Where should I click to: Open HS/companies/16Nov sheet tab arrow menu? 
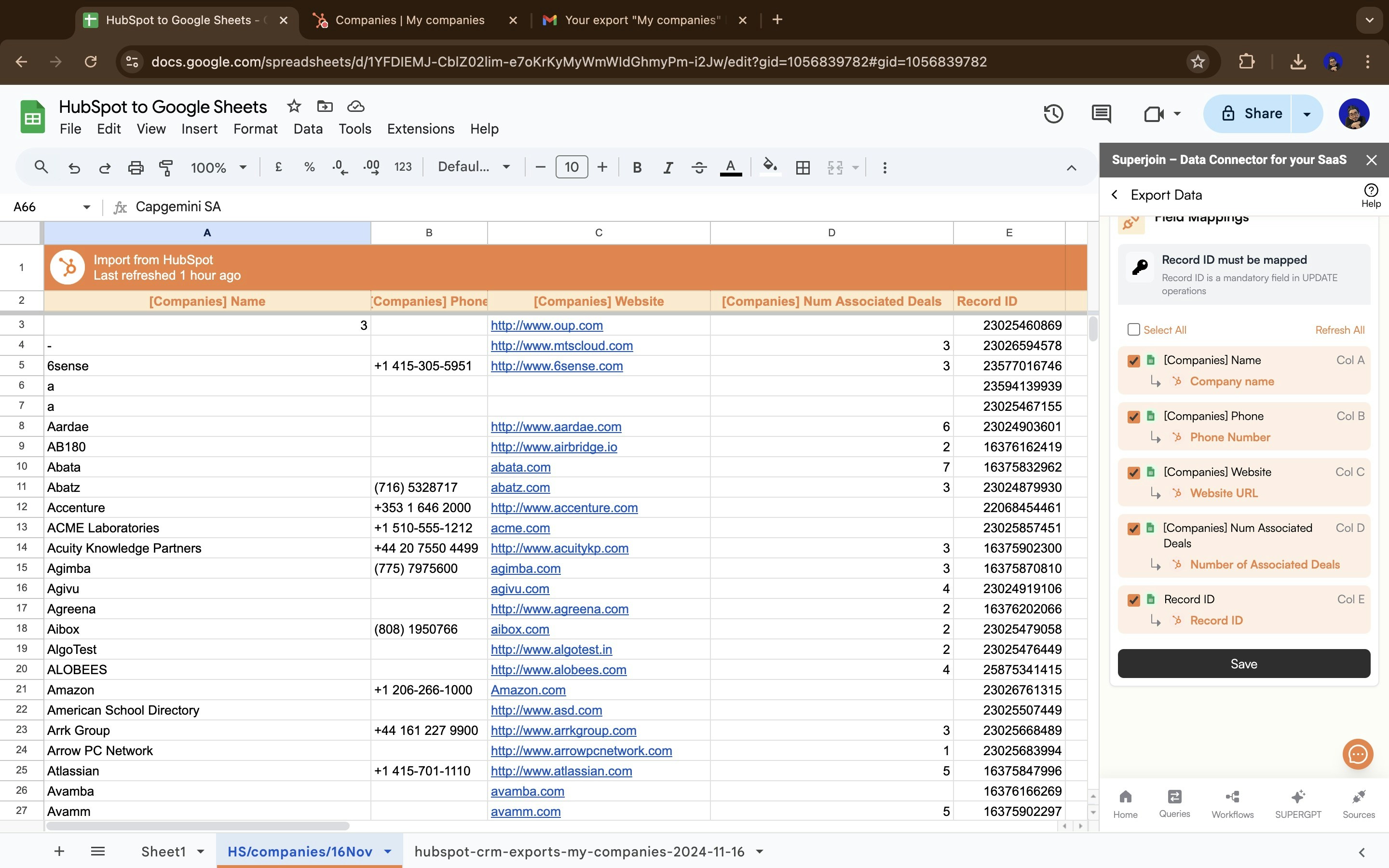(388, 851)
